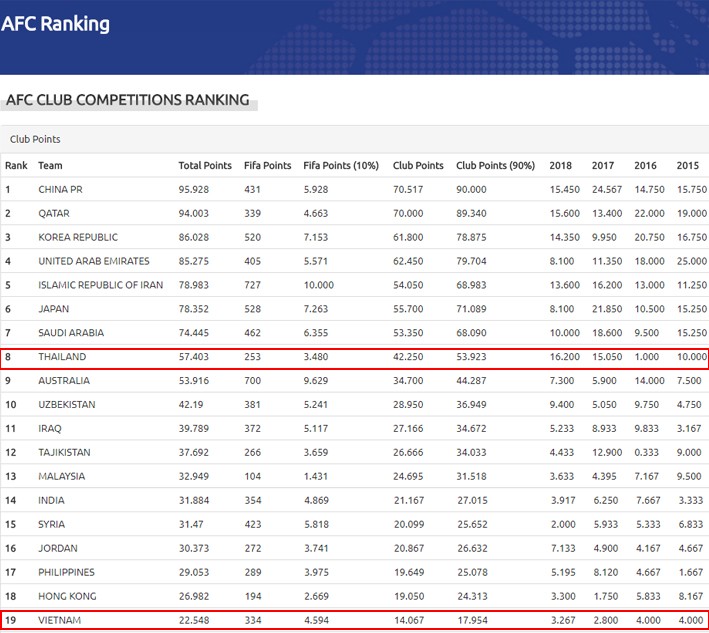Click the 2015 column header

click(688, 165)
